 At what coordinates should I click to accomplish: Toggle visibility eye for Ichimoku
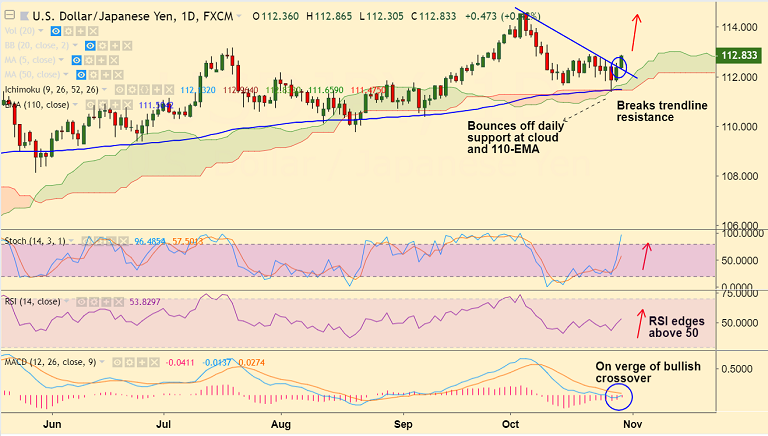[x=120, y=90]
